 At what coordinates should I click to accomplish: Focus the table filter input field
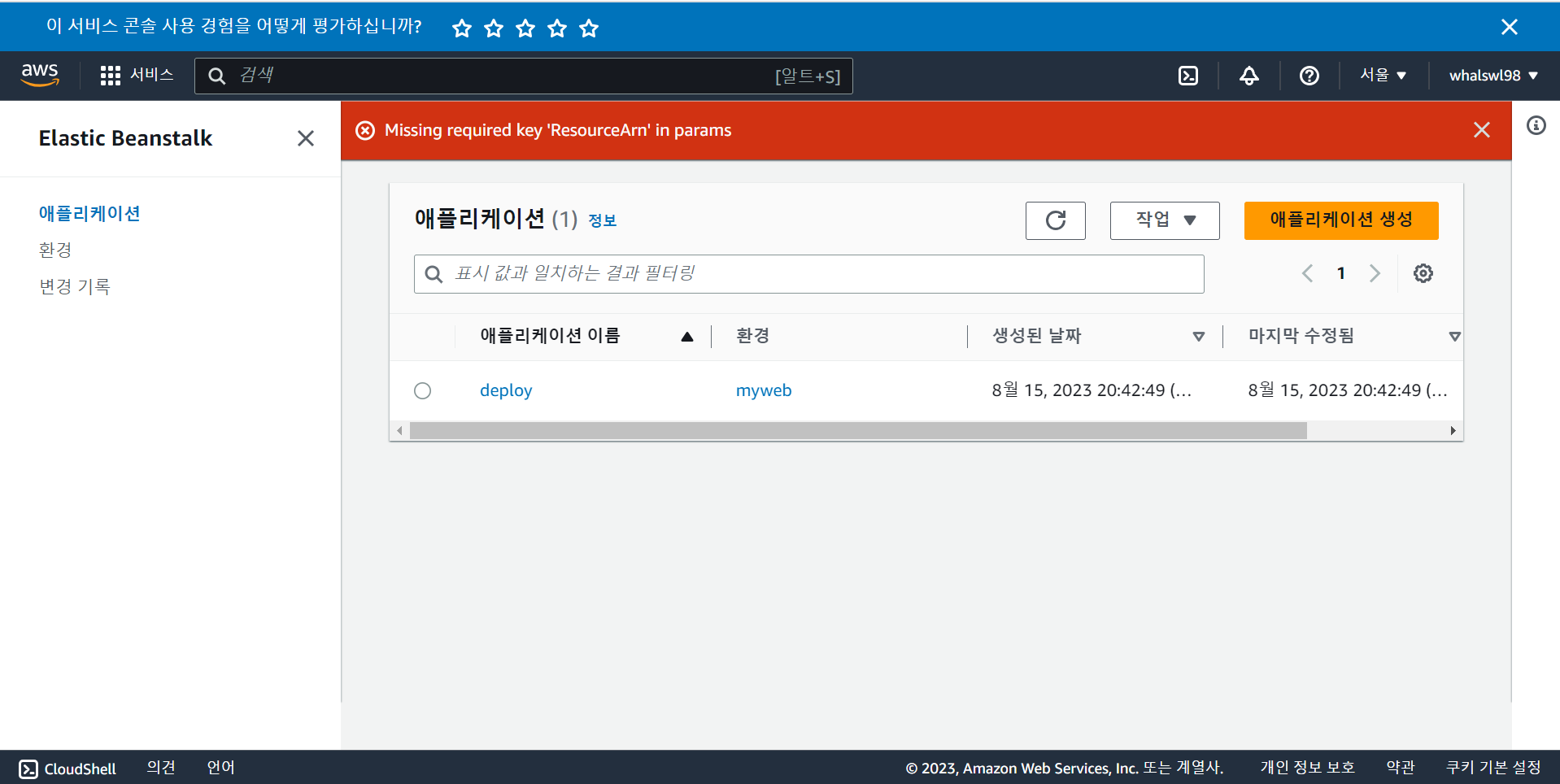[x=809, y=274]
